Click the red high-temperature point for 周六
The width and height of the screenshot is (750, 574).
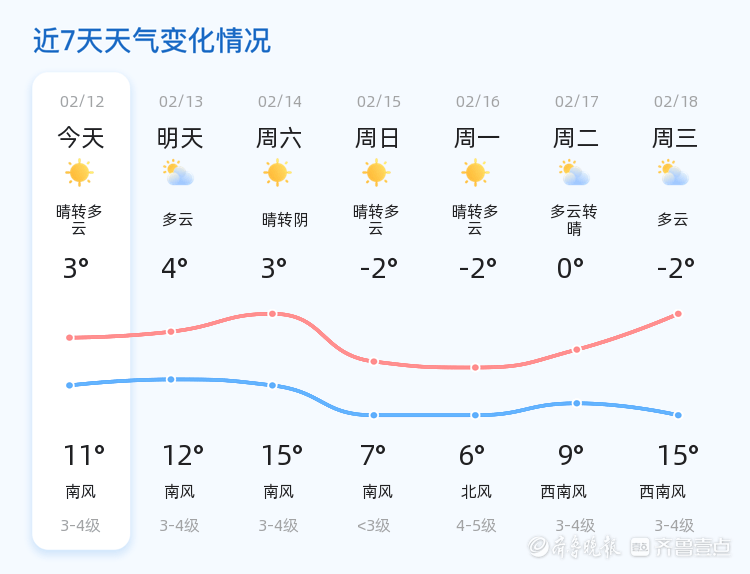[272, 314]
